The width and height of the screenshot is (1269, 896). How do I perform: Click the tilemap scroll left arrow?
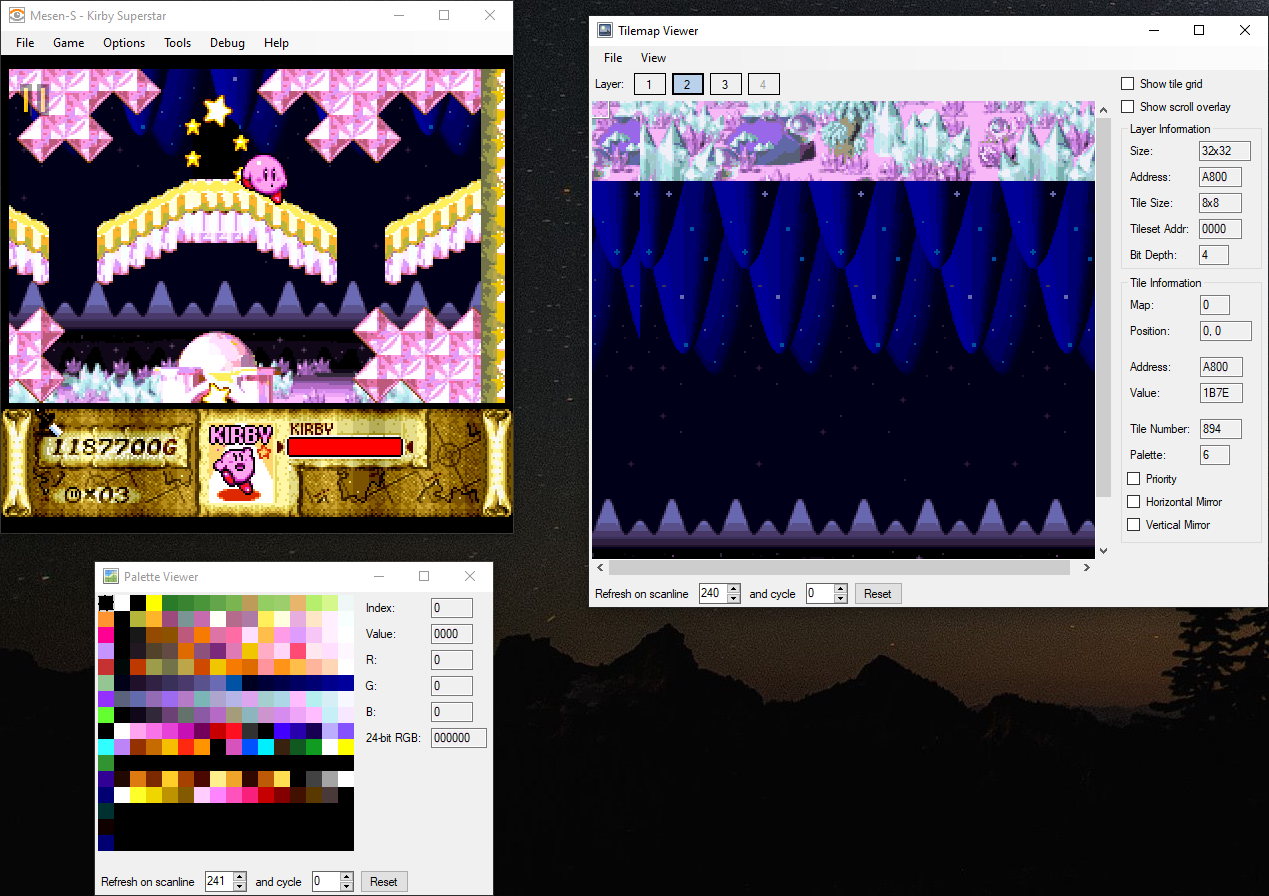(x=599, y=567)
